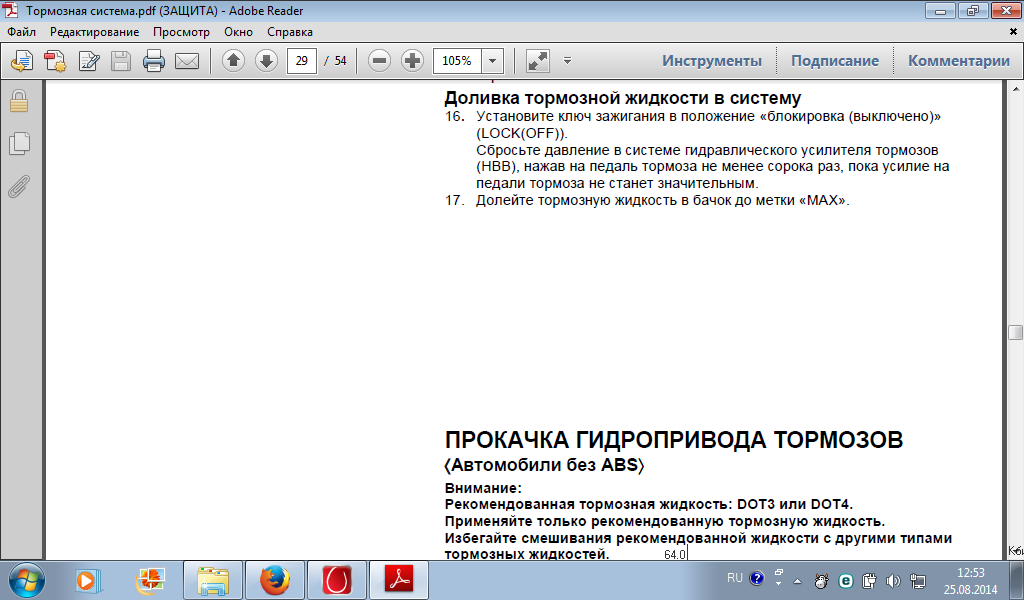Open the Просмотр menu

[x=181, y=32]
